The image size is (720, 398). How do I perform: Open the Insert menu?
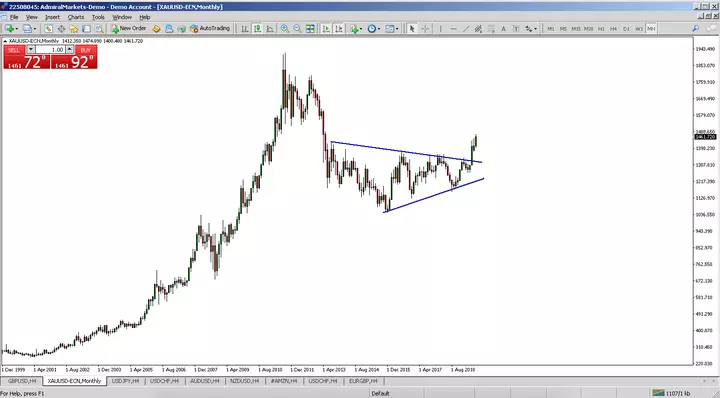click(52, 17)
